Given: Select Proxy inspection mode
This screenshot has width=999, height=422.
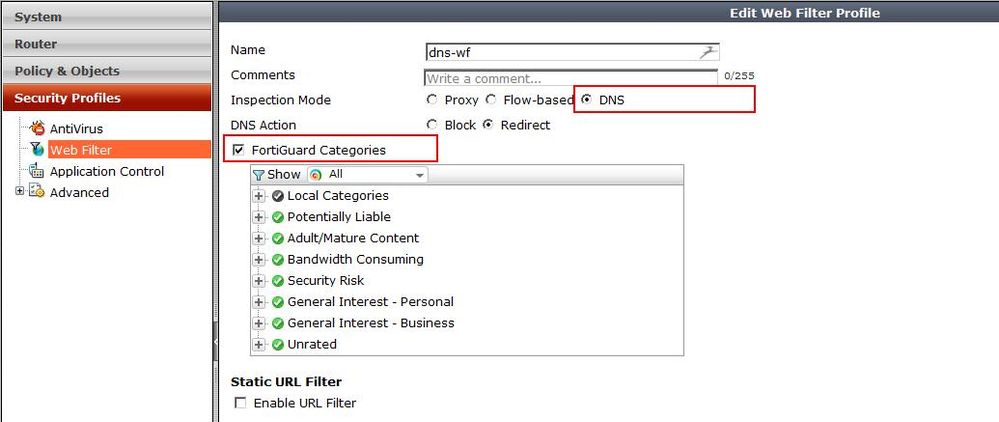Looking at the screenshot, I should [x=432, y=99].
